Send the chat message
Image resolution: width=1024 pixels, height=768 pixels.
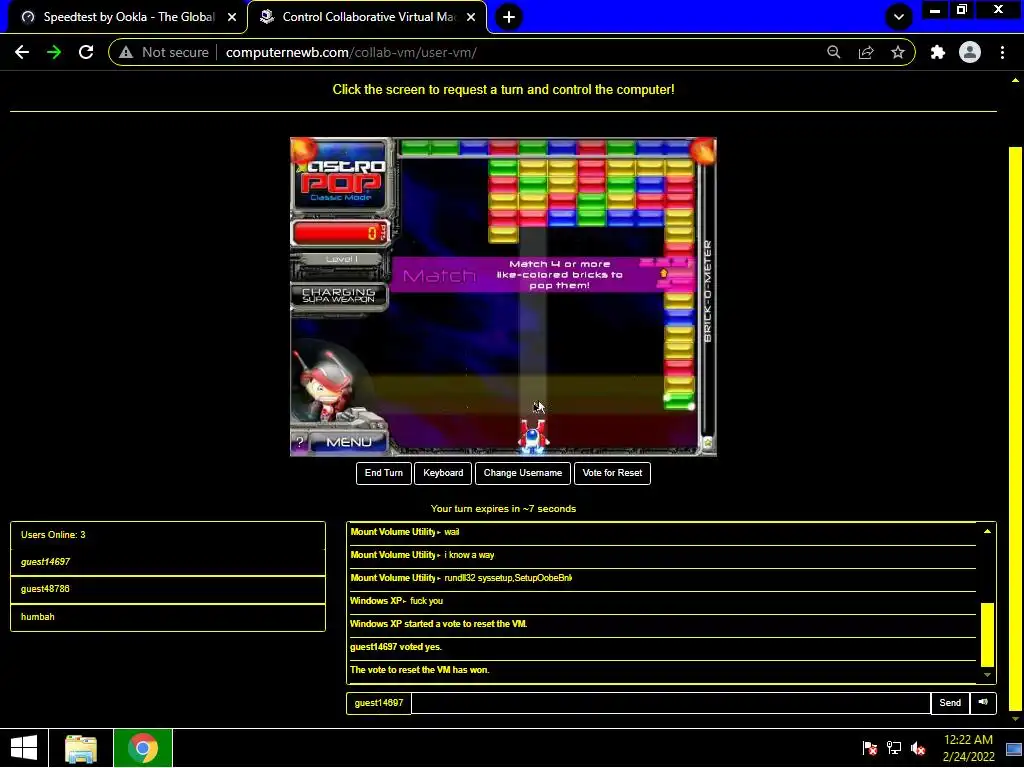pos(950,703)
